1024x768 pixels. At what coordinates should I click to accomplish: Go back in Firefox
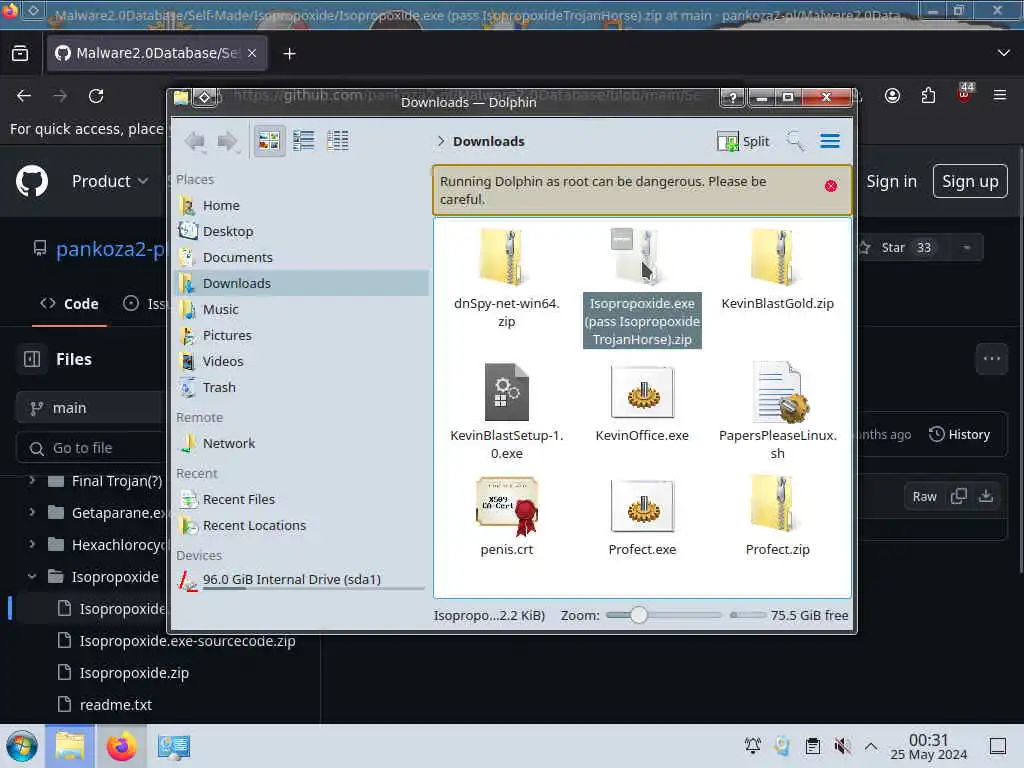pyautogui.click(x=24, y=96)
